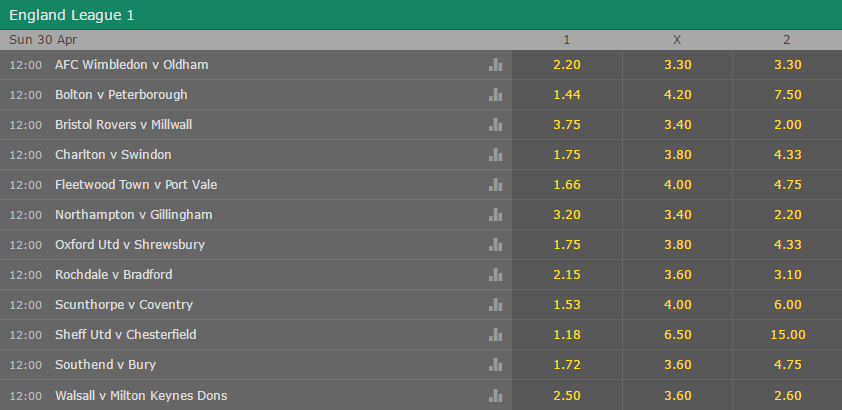View stats icon for Rochdale v Bradford

click(495, 275)
